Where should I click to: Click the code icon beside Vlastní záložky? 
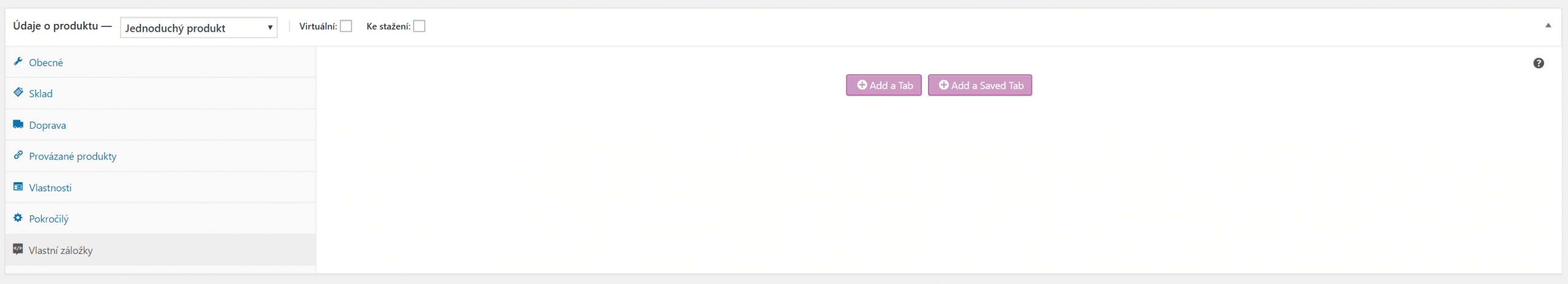[x=18, y=249]
